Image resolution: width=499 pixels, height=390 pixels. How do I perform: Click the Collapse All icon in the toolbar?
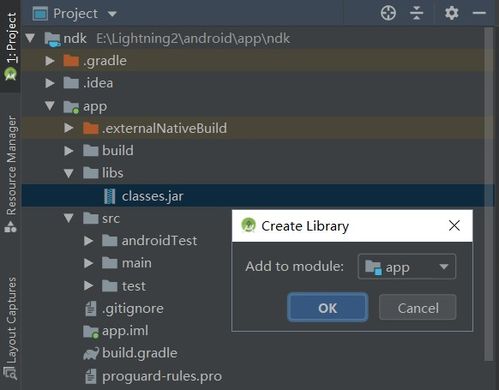pyautogui.click(x=417, y=14)
